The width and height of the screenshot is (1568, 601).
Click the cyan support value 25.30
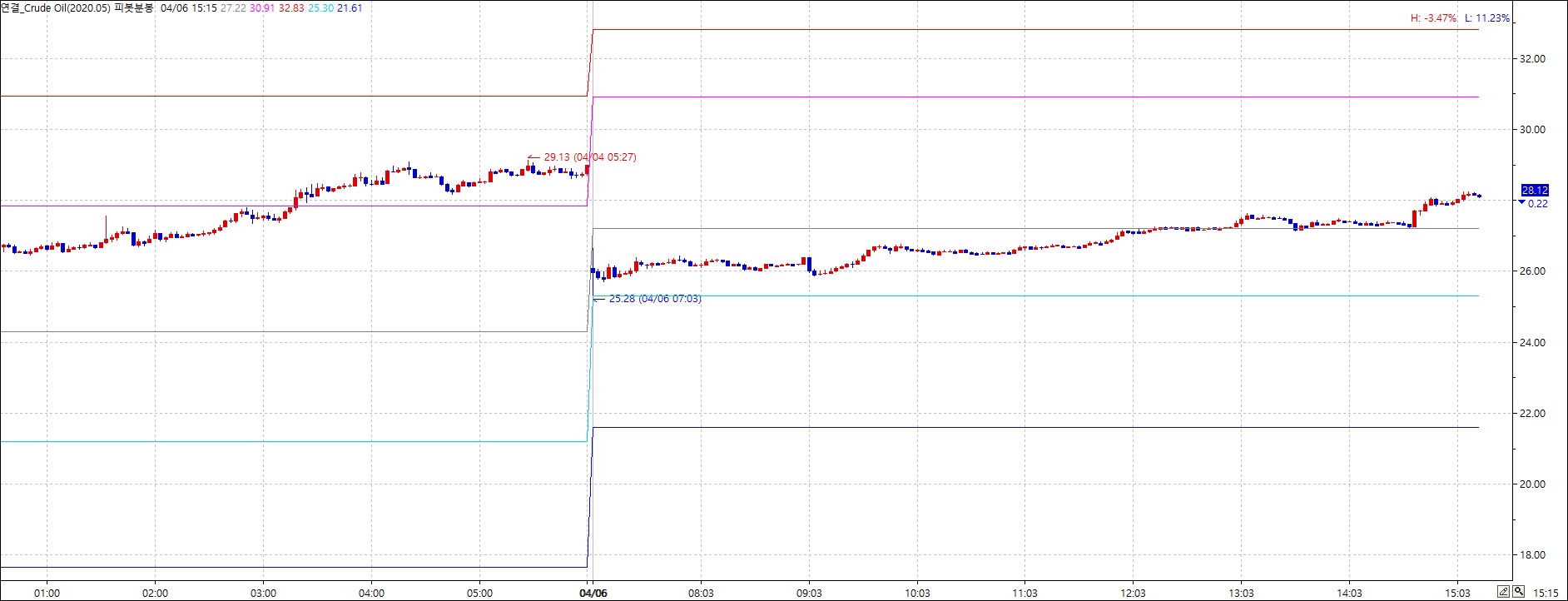click(320, 8)
